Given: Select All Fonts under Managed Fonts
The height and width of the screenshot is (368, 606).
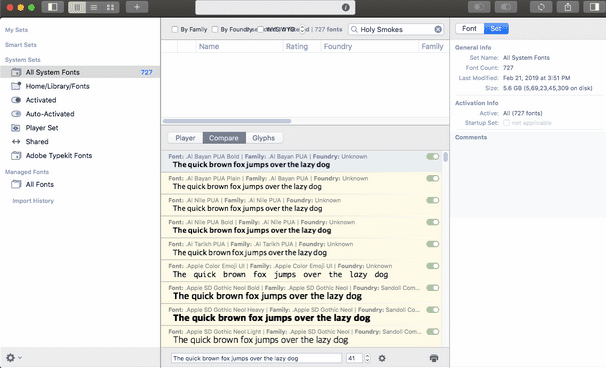Looking at the screenshot, I should 80,184.
